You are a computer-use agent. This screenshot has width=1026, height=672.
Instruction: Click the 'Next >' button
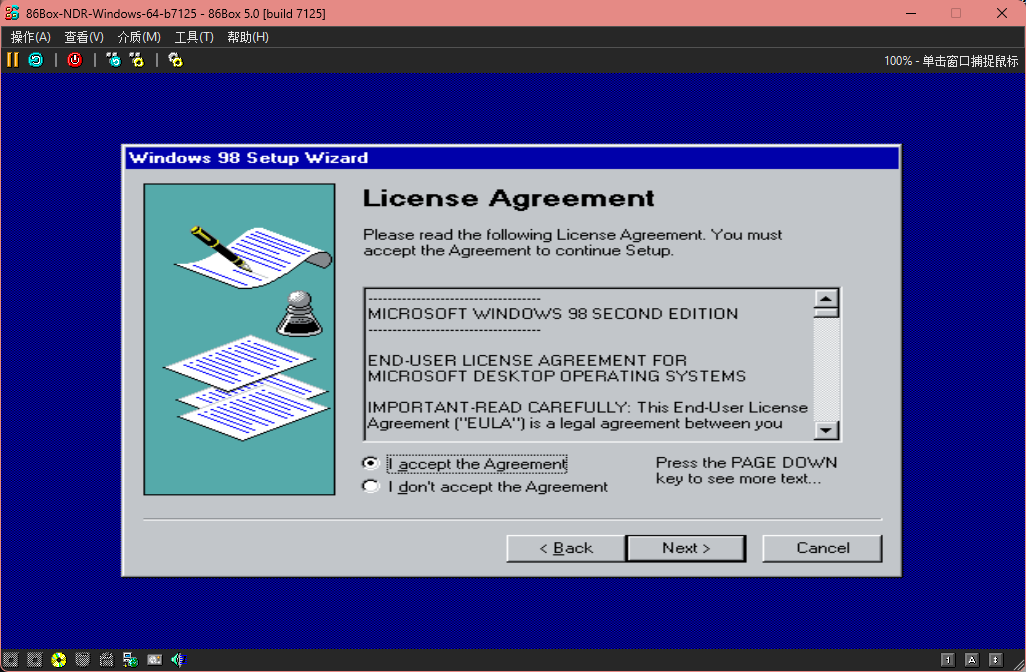click(x=686, y=548)
